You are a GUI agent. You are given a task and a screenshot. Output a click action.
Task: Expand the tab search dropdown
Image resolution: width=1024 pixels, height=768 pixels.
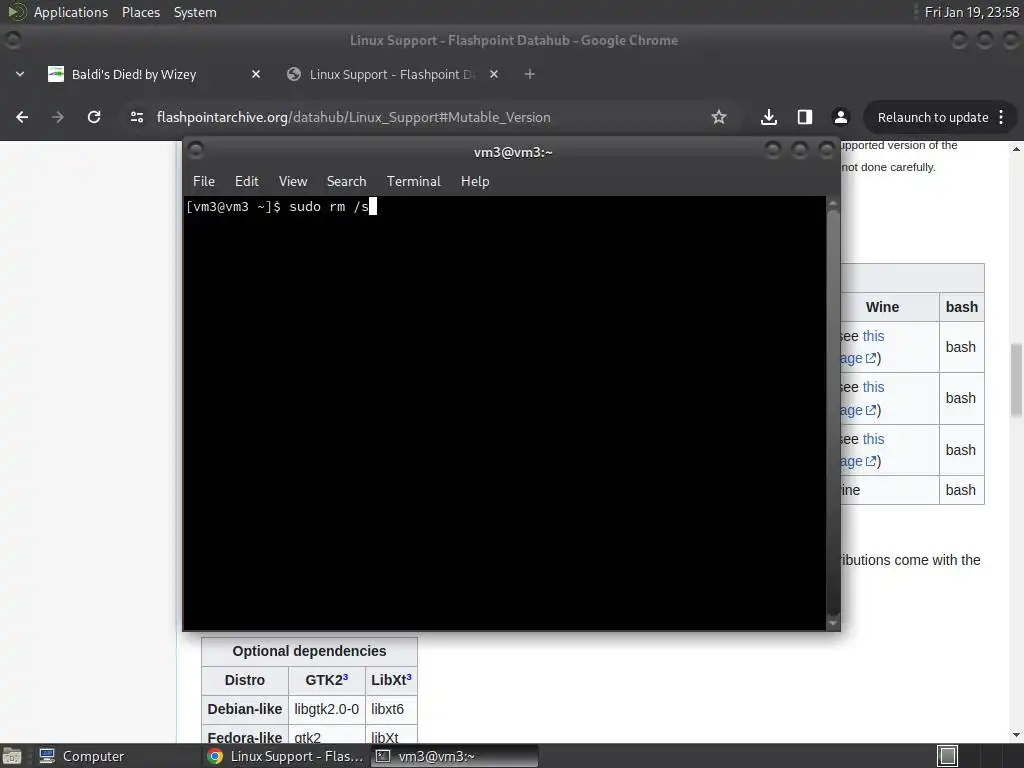(20, 74)
